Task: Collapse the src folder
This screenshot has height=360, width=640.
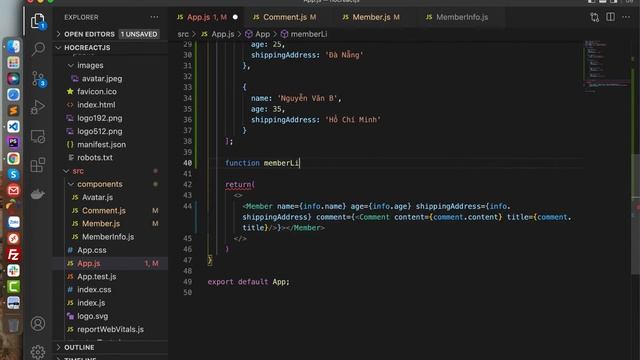Action: [x=78, y=171]
